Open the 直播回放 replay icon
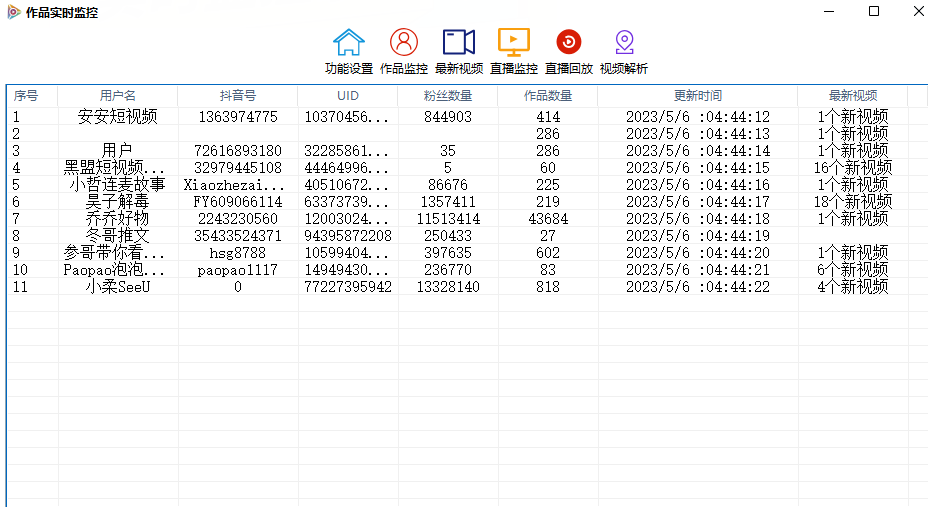The height and width of the screenshot is (507, 928). [569, 42]
